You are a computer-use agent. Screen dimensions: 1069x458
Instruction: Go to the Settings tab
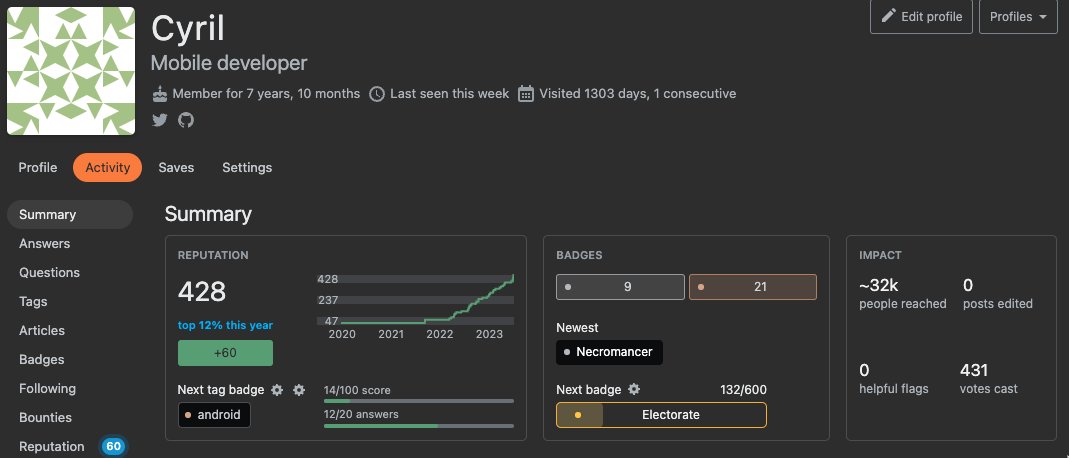pyautogui.click(x=247, y=168)
